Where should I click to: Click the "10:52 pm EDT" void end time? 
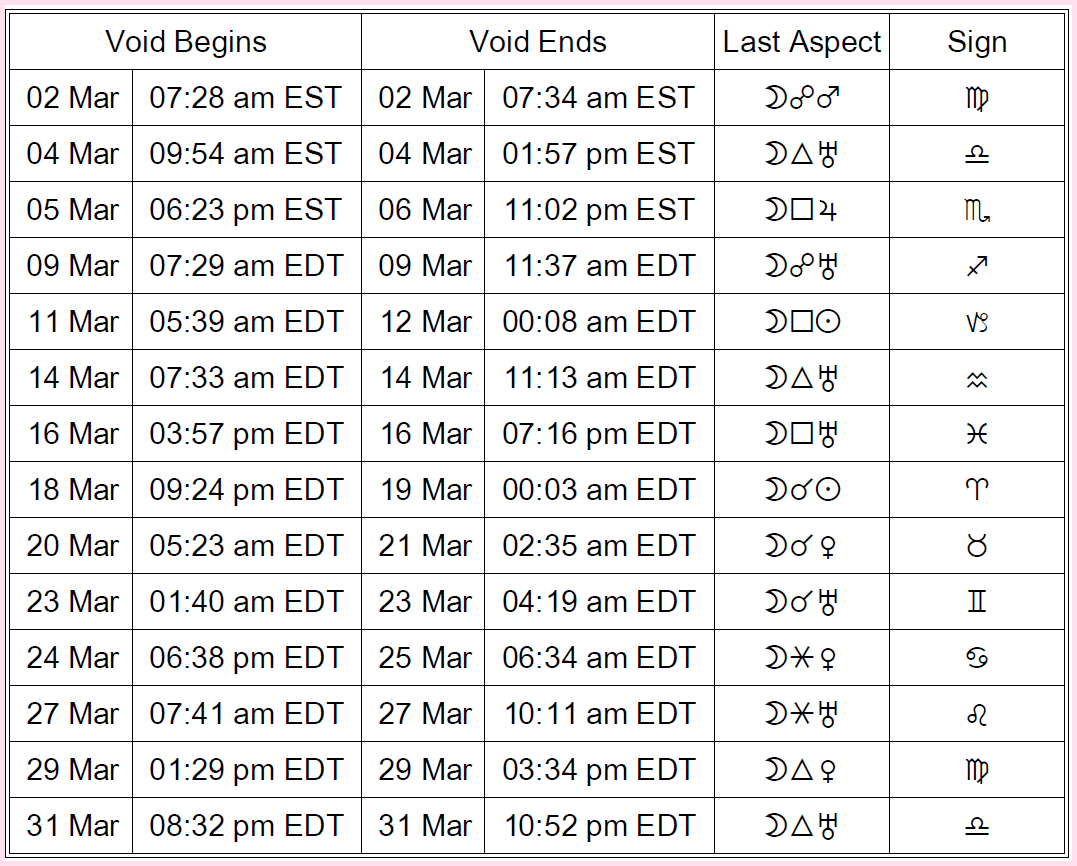coord(598,826)
